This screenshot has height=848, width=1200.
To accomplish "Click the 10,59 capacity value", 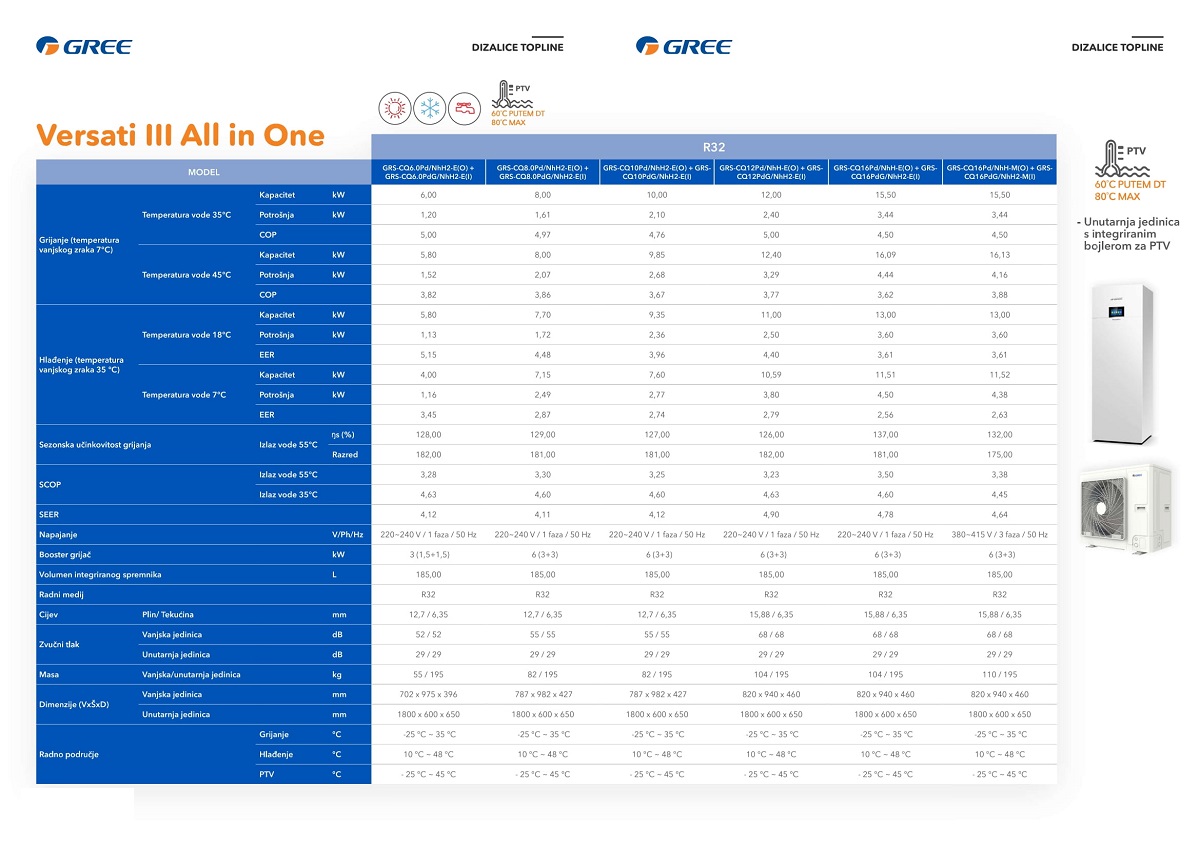I will point(771,375).
